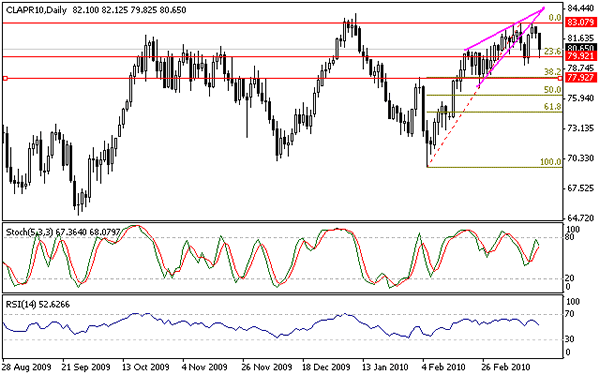Click the 26 Feb 2010 date label
This screenshot has height=375, width=600.
coord(507,367)
